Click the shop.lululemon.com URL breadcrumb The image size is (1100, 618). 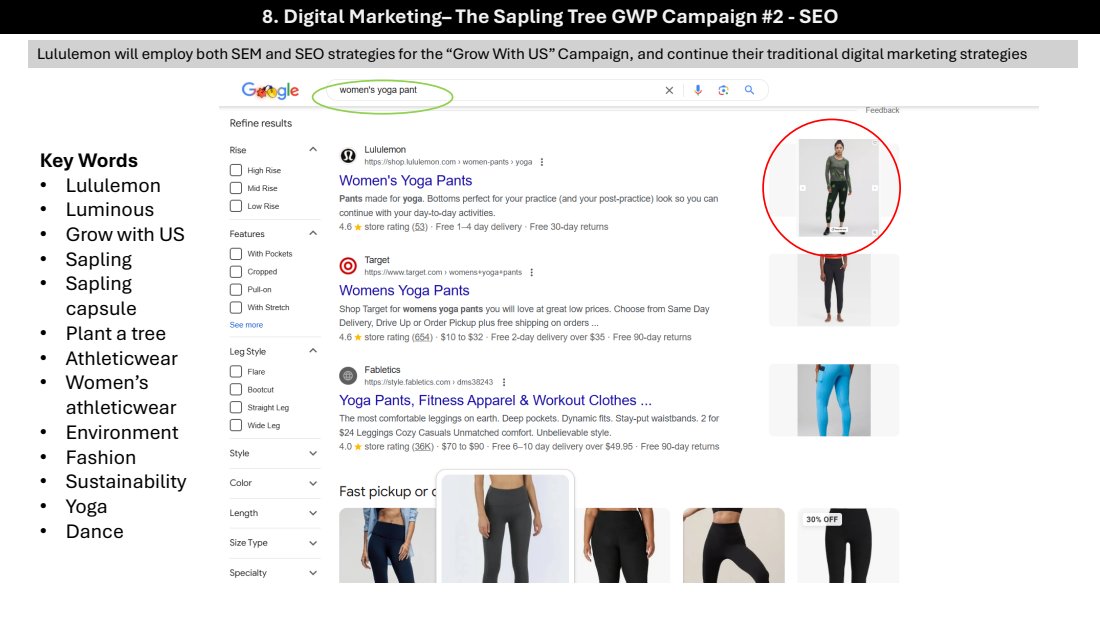pyautogui.click(x=448, y=162)
